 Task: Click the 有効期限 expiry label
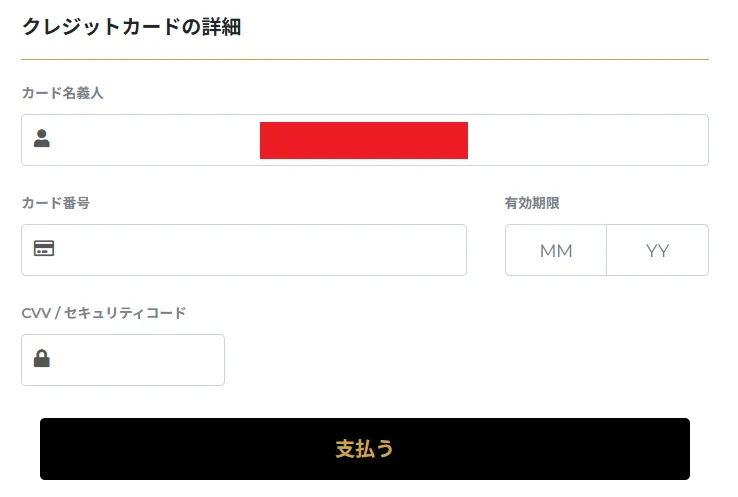(532, 203)
